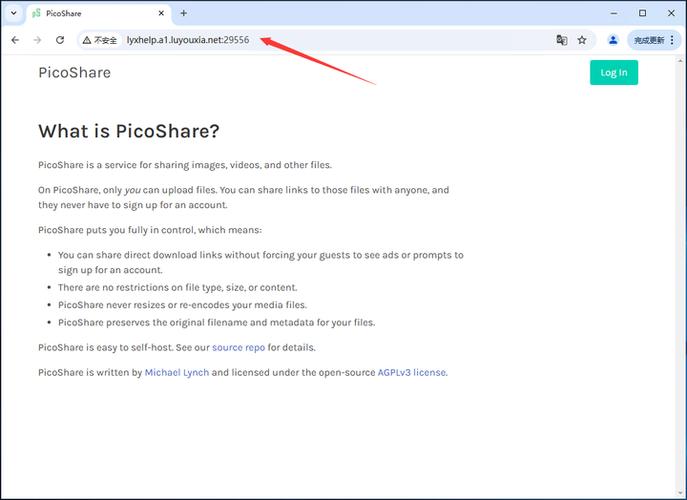The height and width of the screenshot is (500, 687).
Task: Click the Log In button
Action: pos(614,73)
